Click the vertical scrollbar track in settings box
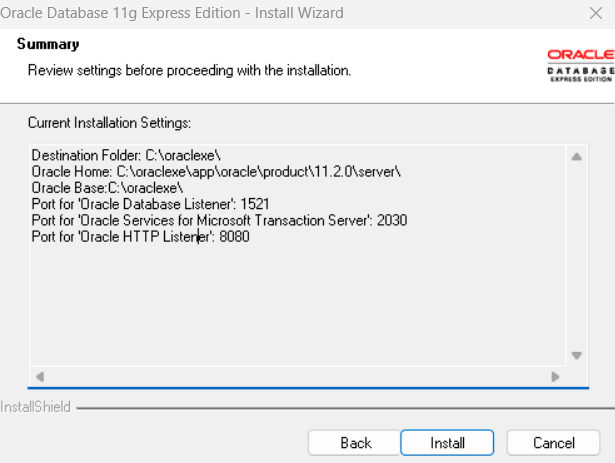 (x=577, y=256)
